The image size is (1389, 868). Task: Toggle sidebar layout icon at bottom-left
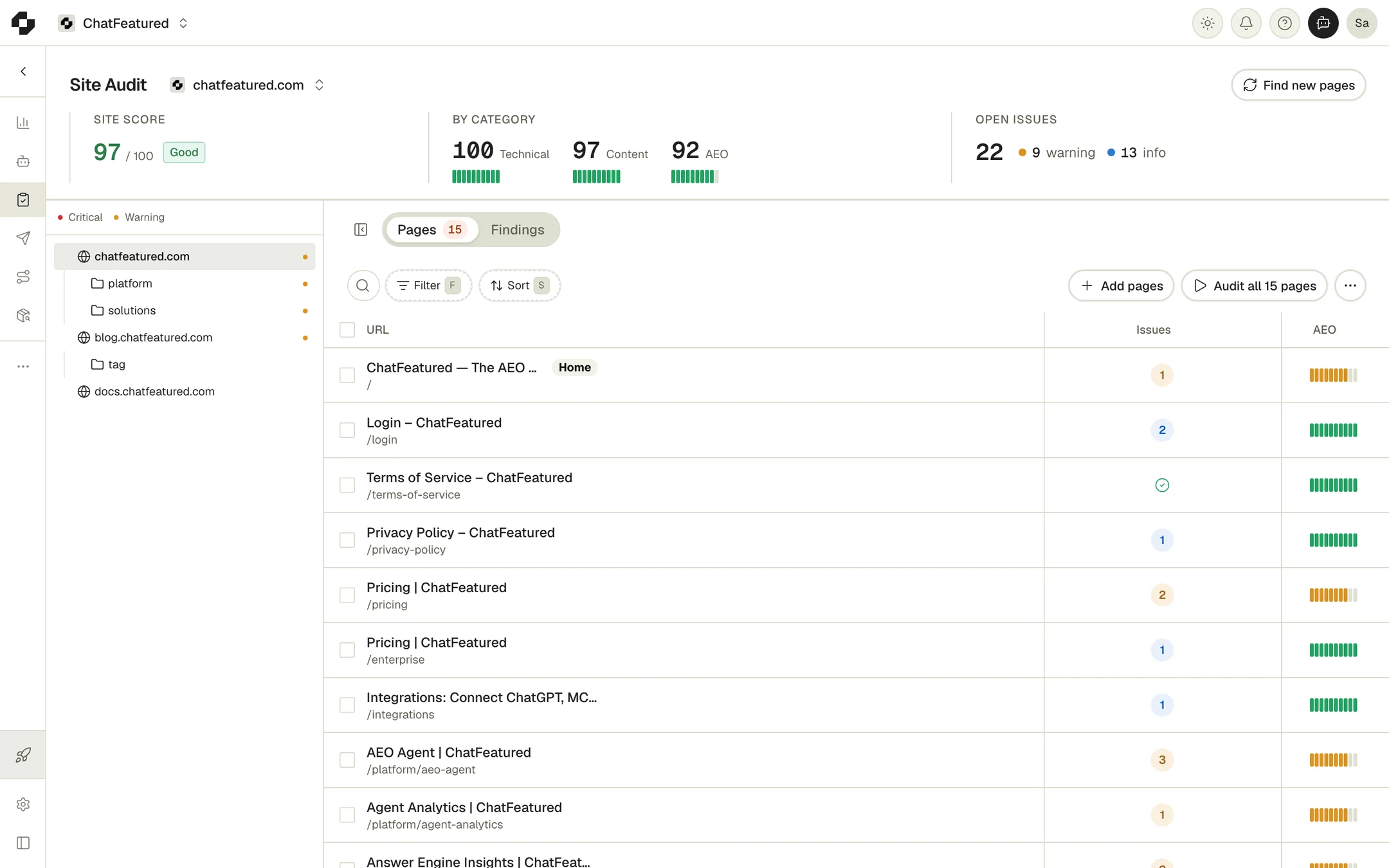pyautogui.click(x=23, y=843)
